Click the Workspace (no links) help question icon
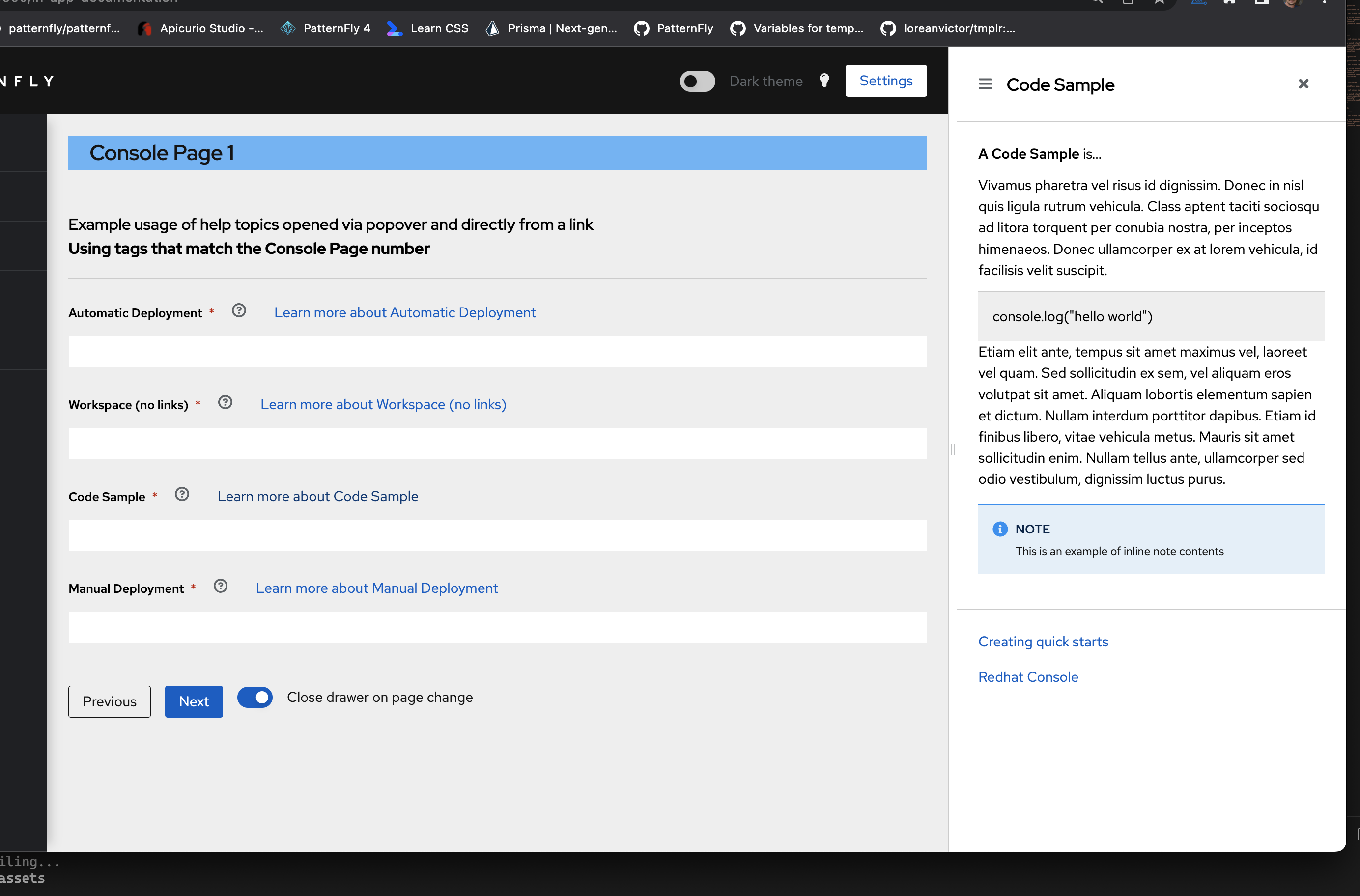 [x=225, y=402]
